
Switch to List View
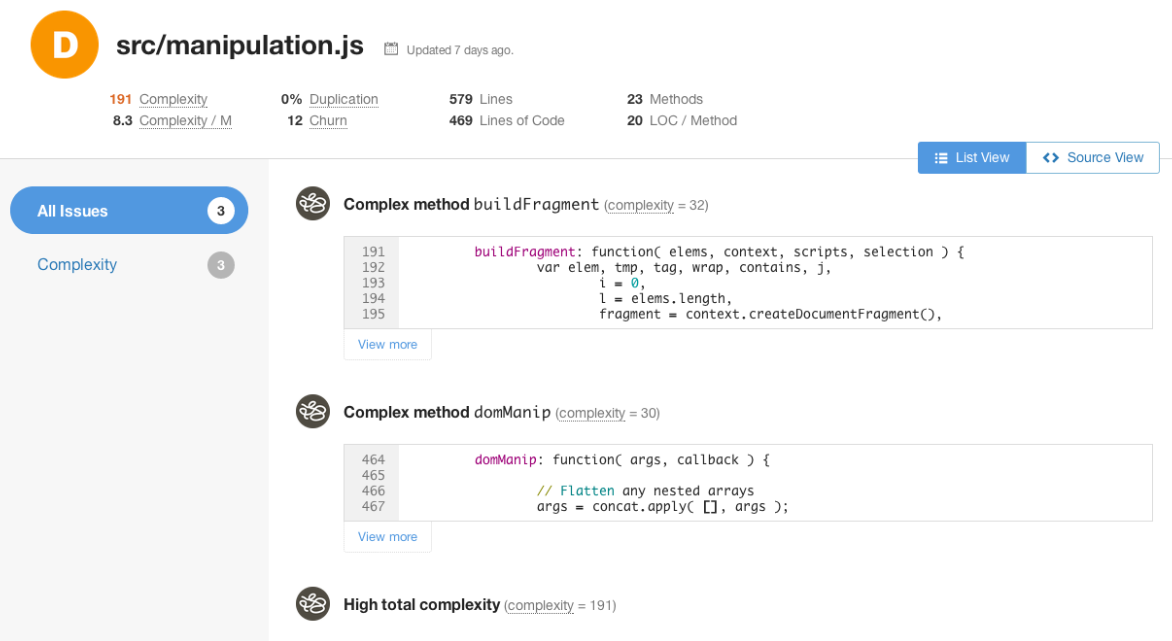coord(972,158)
